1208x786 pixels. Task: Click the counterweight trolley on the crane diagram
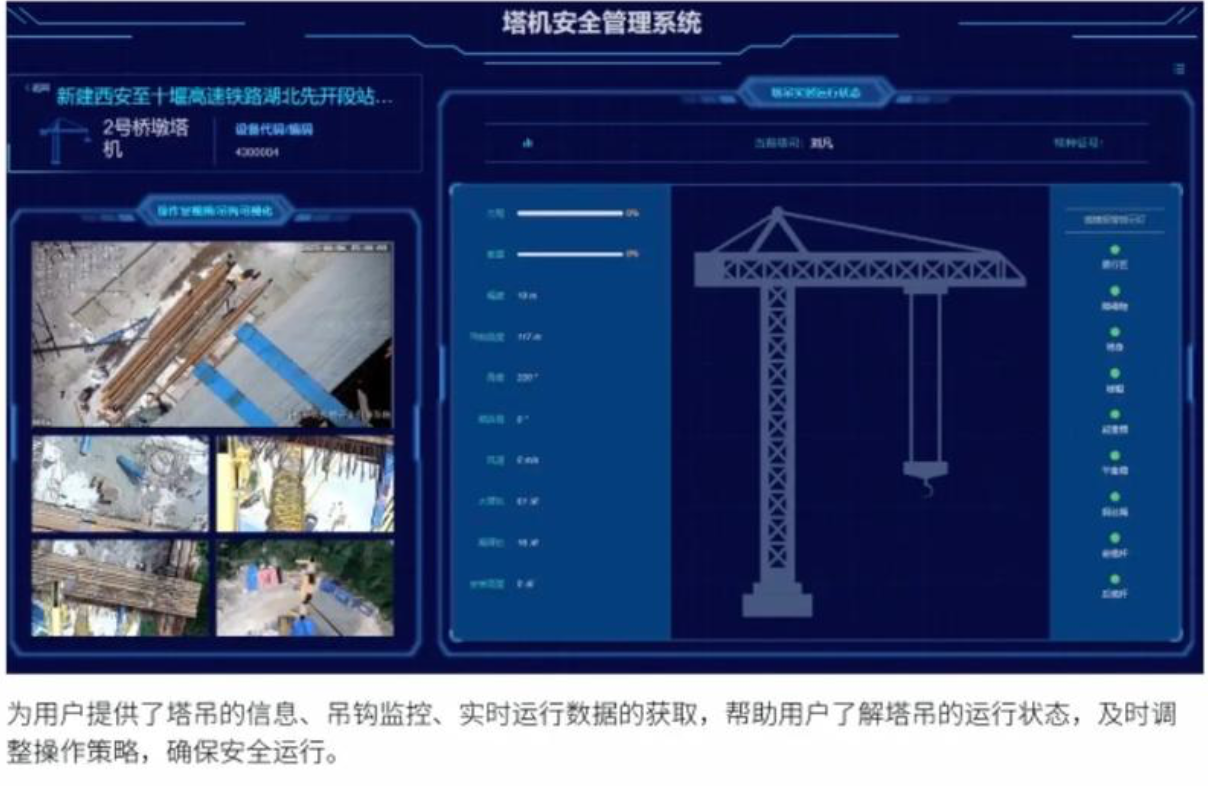point(924,290)
